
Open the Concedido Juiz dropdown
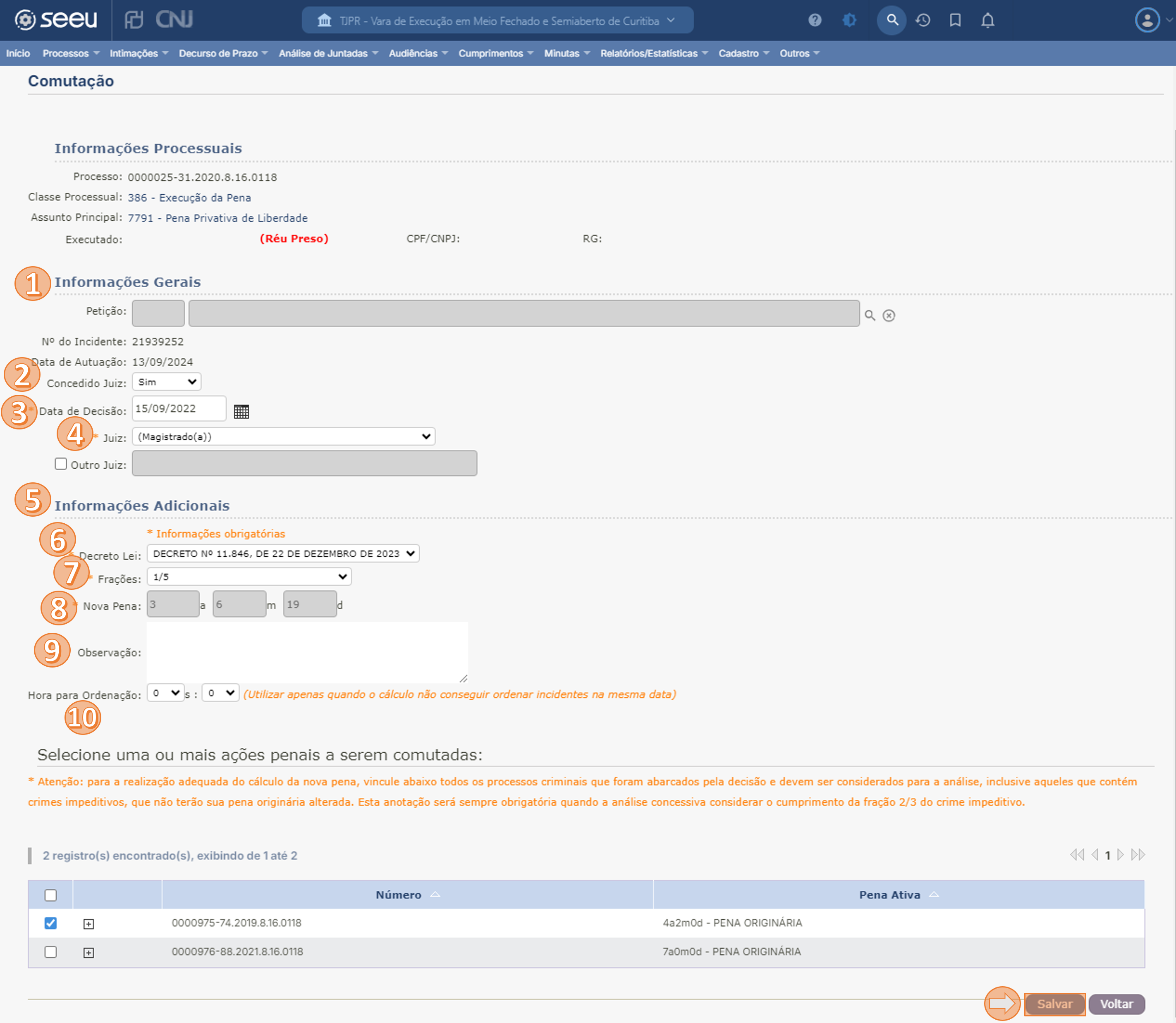tap(166, 382)
